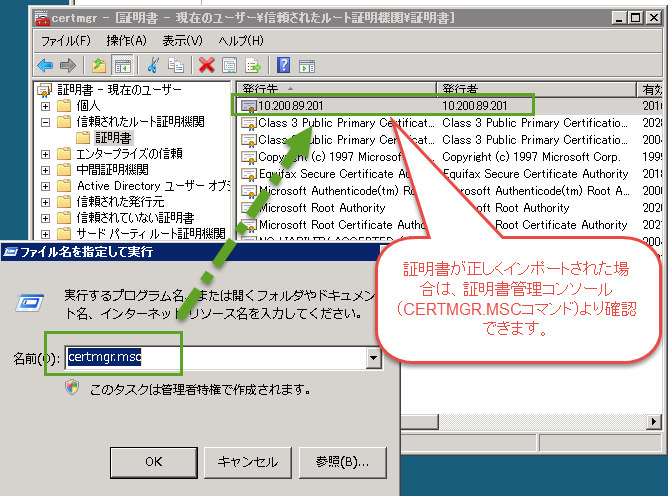Click the 信頼された発行元 folder icon
The height and width of the screenshot is (496, 668).
click(64, 202)
